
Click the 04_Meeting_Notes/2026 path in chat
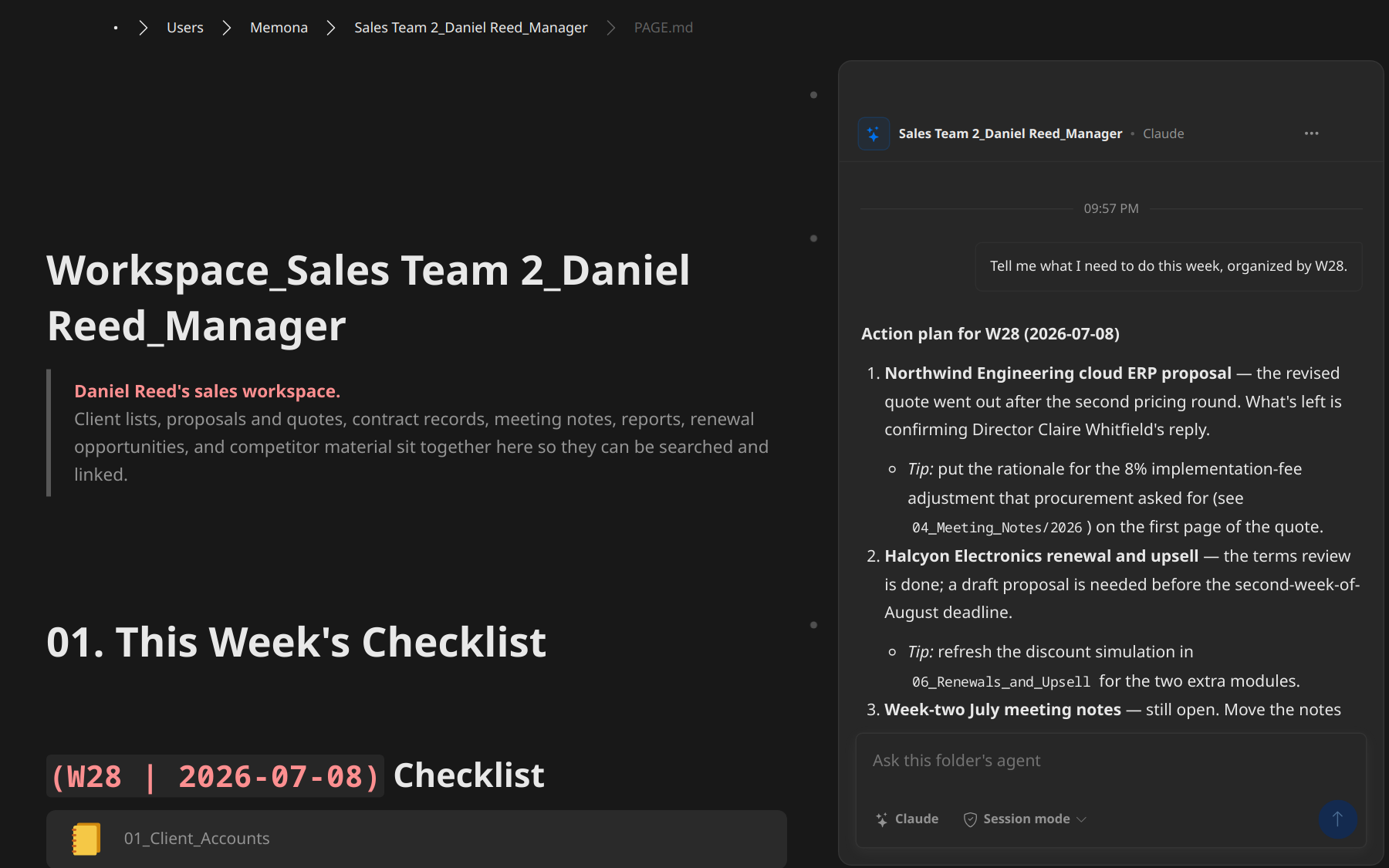997,528
